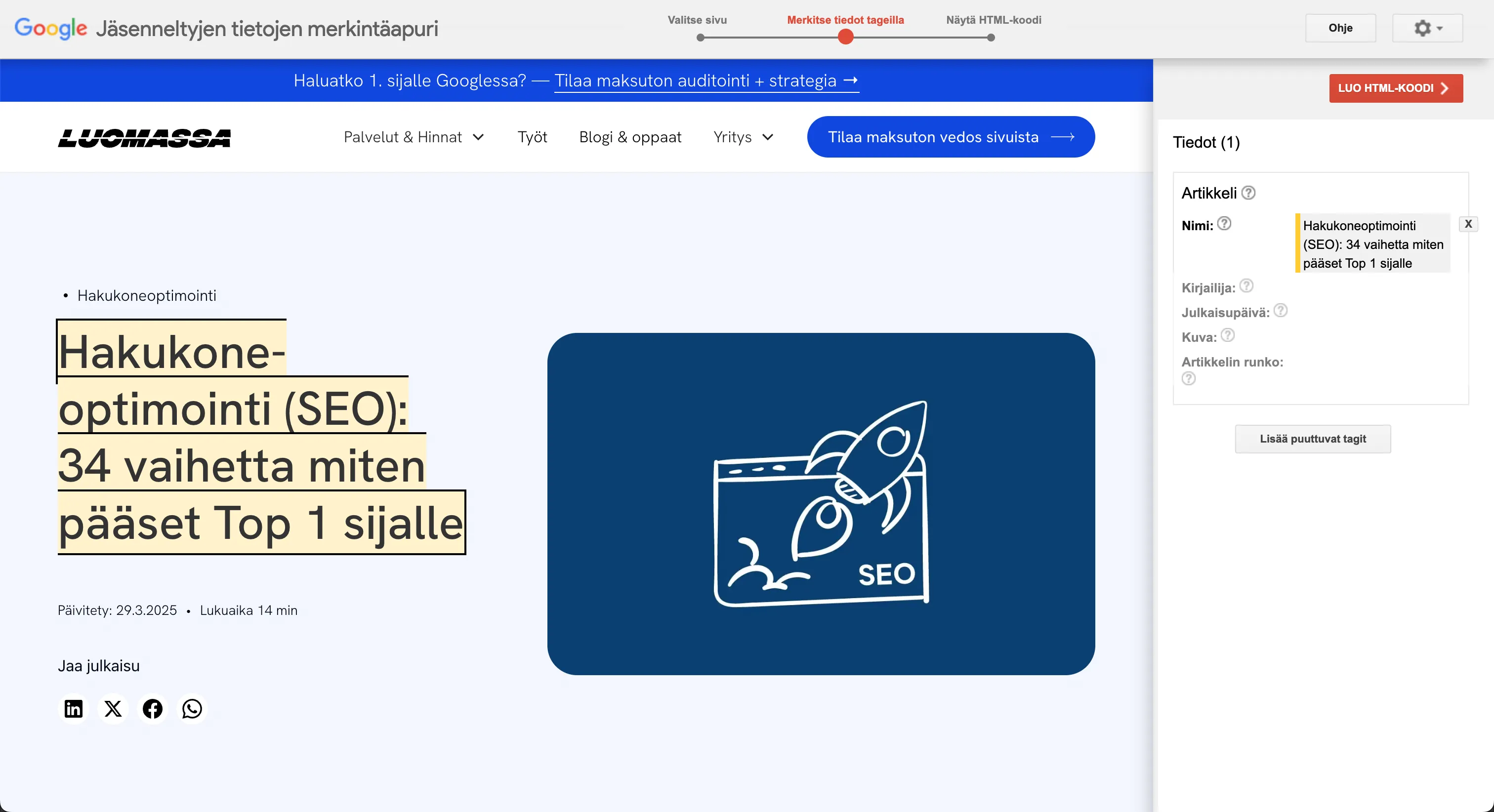Open help for Artikkelin runko
This screenshot has width=1494, height=812.
tap(1189, 379)
